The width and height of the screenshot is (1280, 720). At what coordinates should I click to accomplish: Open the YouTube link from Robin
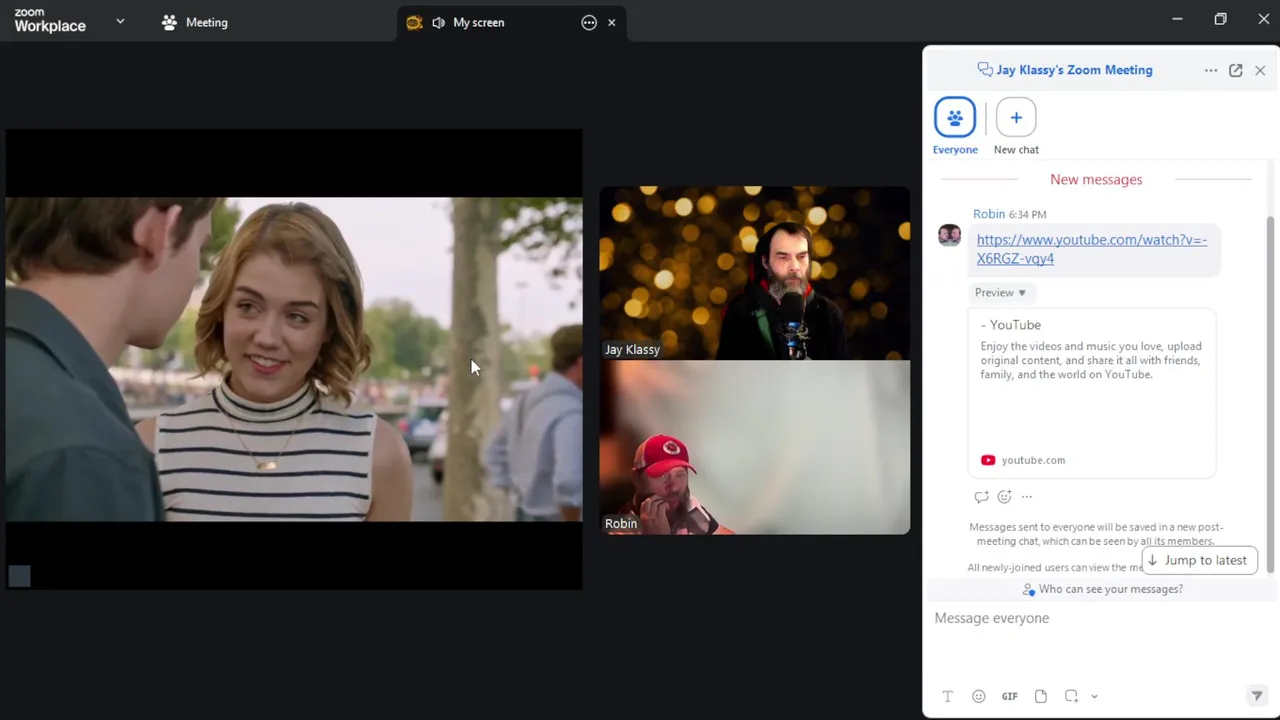click(x=1092, y=249)
